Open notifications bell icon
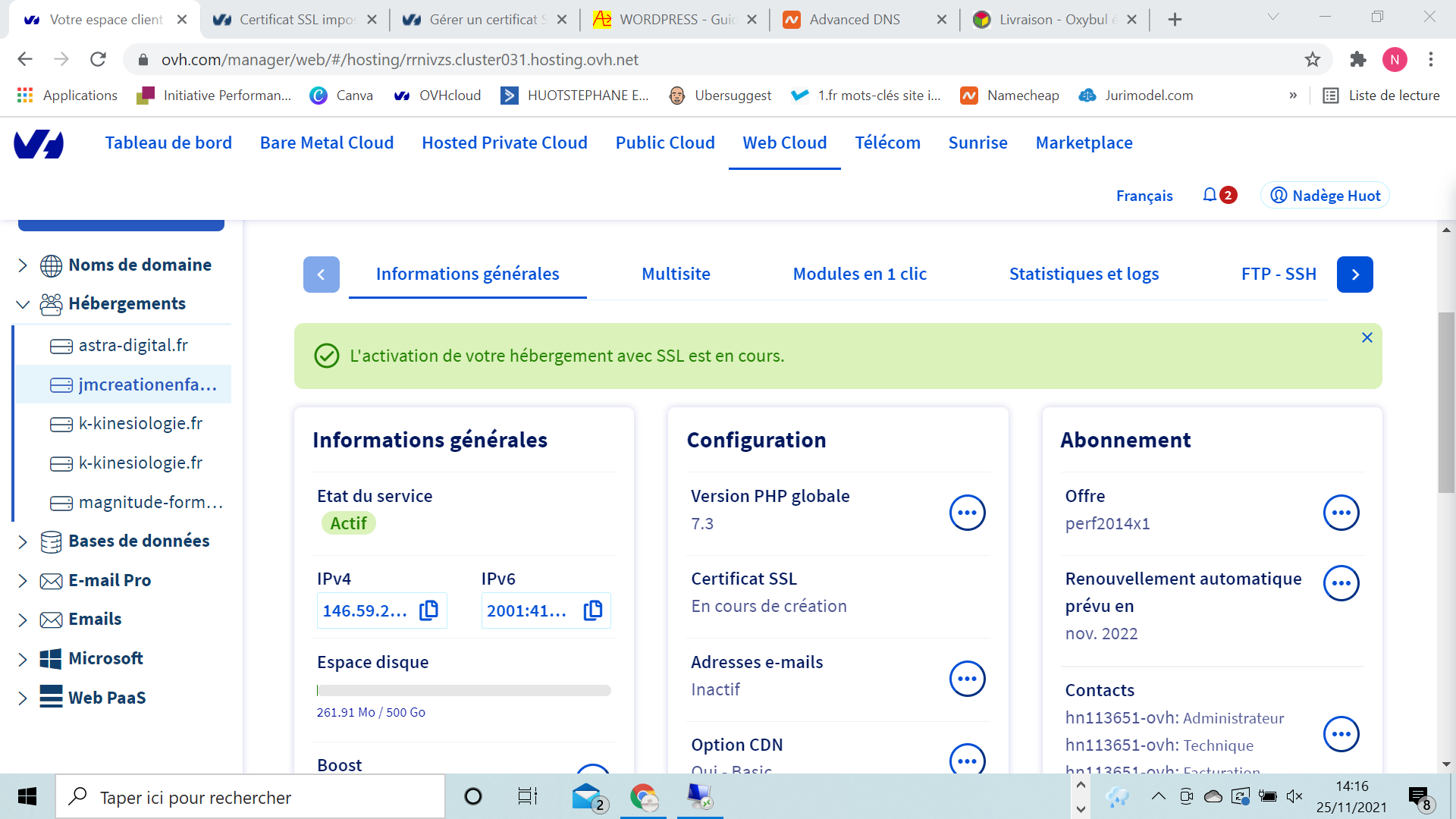 point(1210,196)
